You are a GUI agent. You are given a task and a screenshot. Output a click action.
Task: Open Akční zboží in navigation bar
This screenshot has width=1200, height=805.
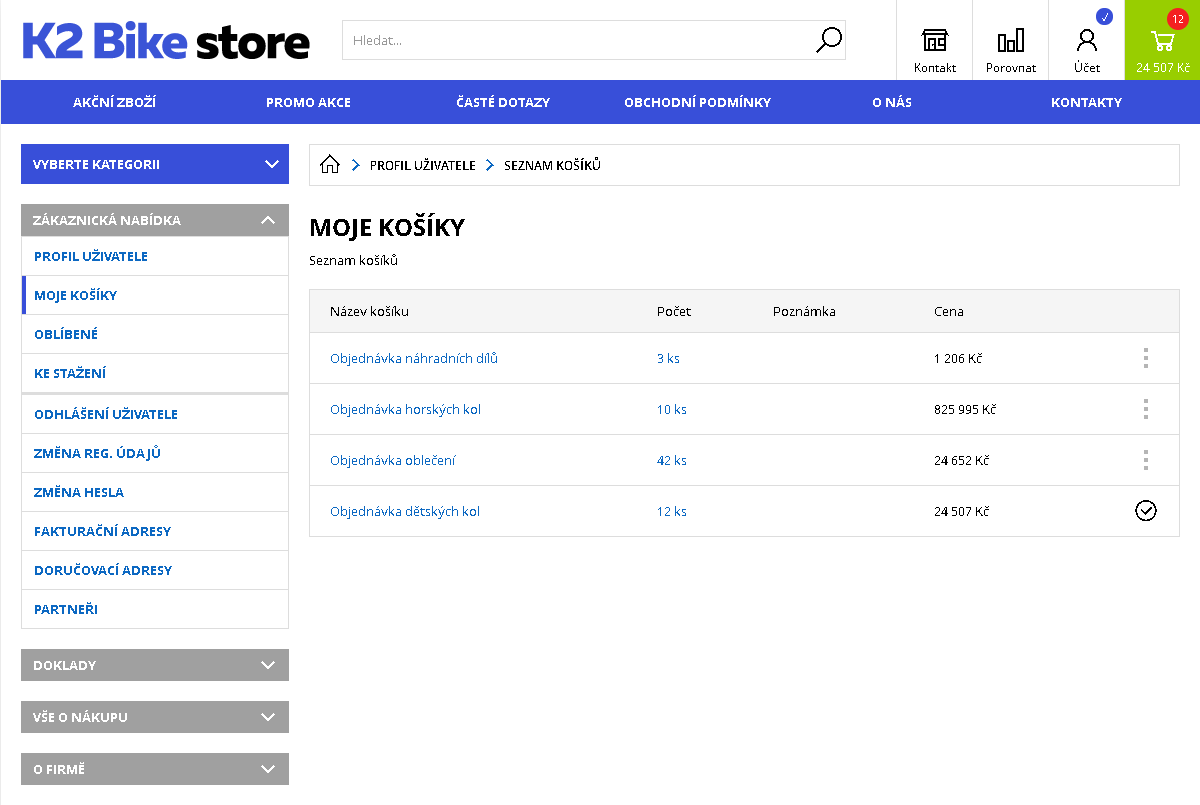[115, 102]
